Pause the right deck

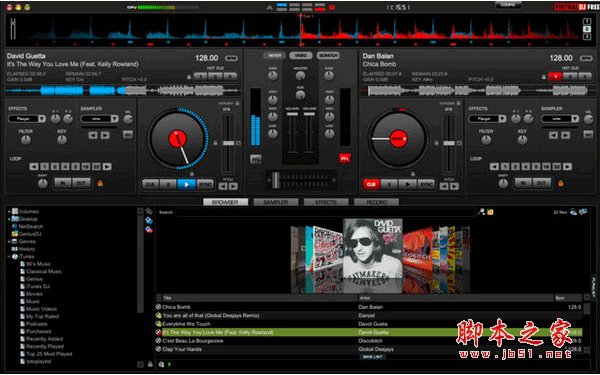[389, 184]
